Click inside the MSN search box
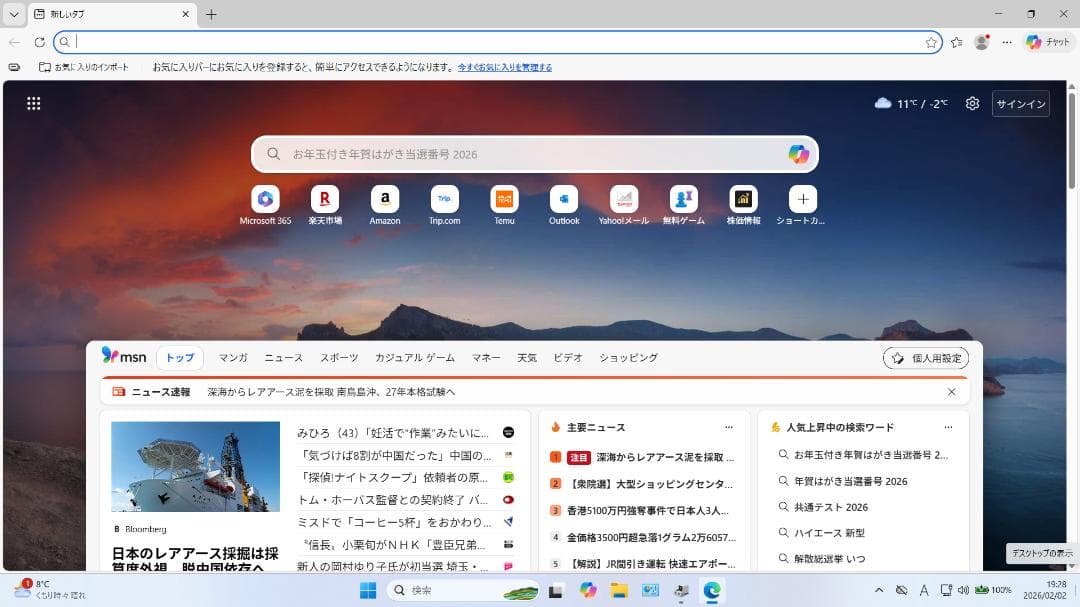 (450, 154)
